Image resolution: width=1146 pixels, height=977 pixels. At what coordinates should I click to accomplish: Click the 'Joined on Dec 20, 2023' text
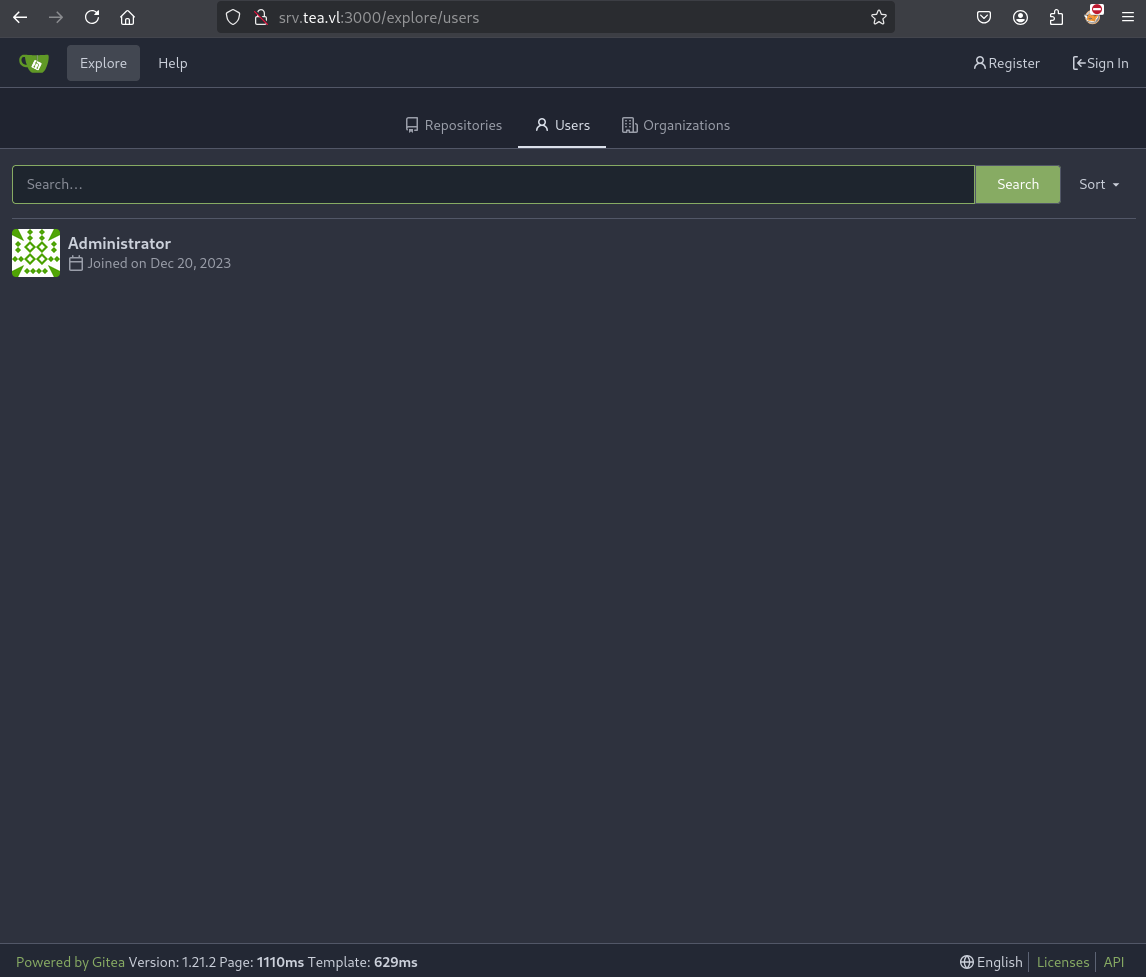159,263
